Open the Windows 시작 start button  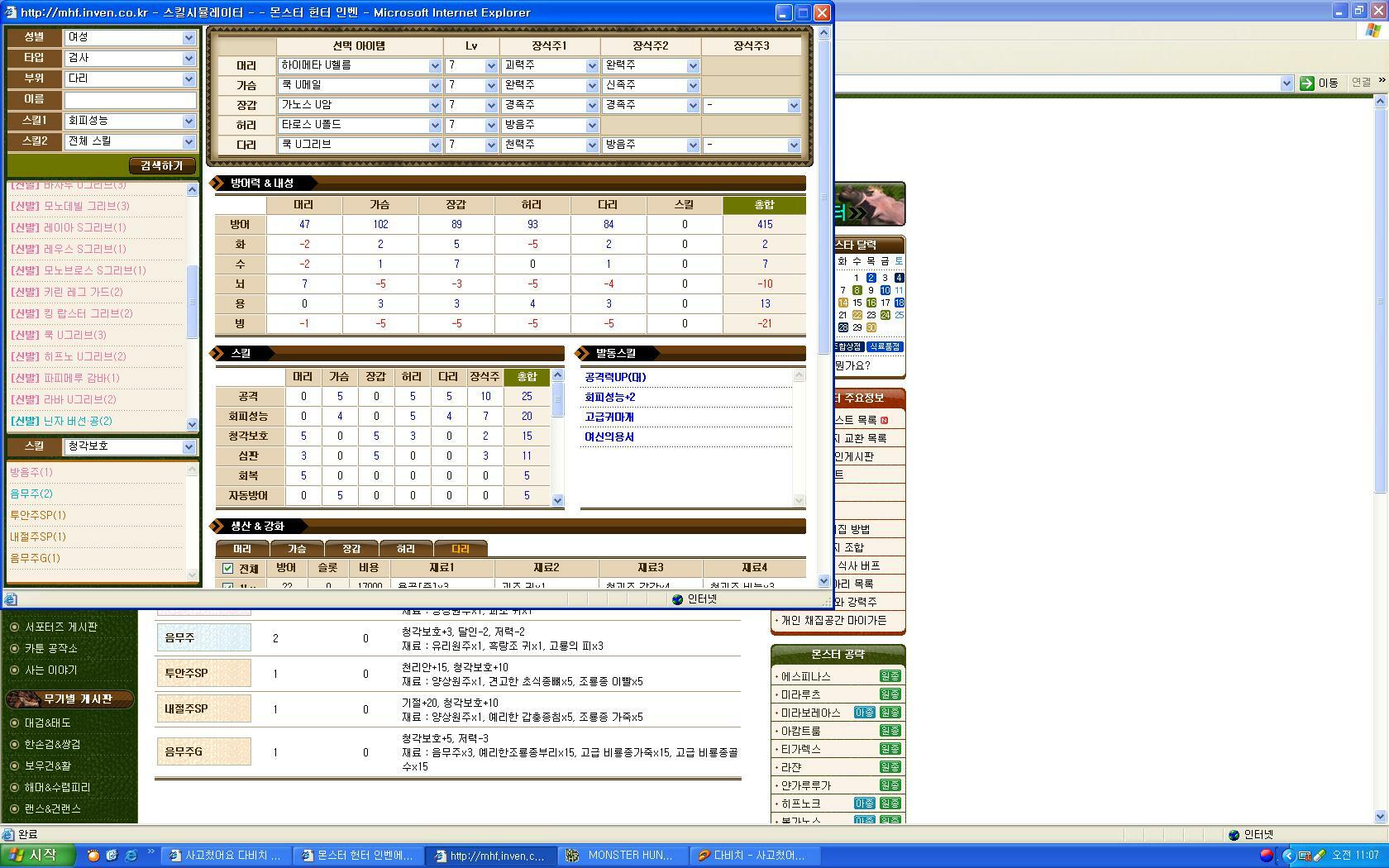click(x=36, y=855)
